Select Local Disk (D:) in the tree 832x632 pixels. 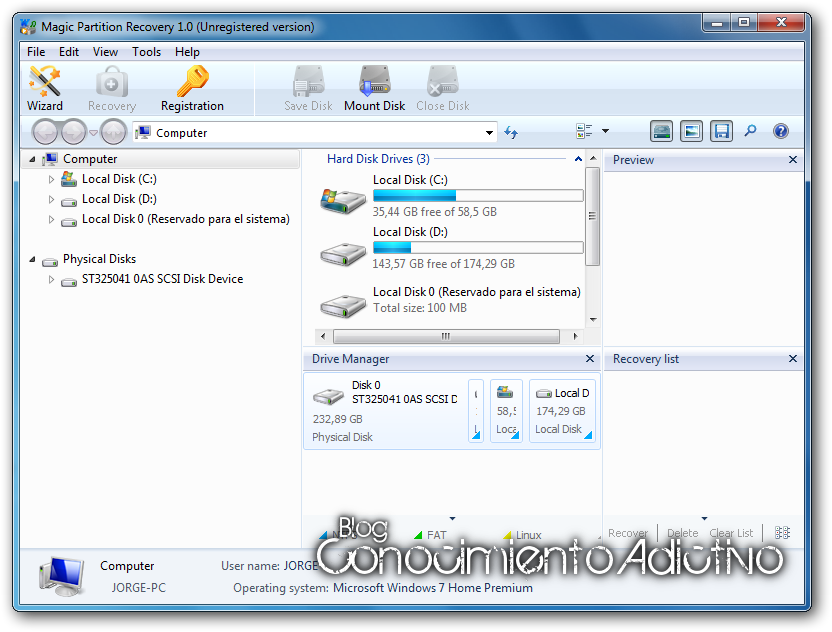(119, 199)
